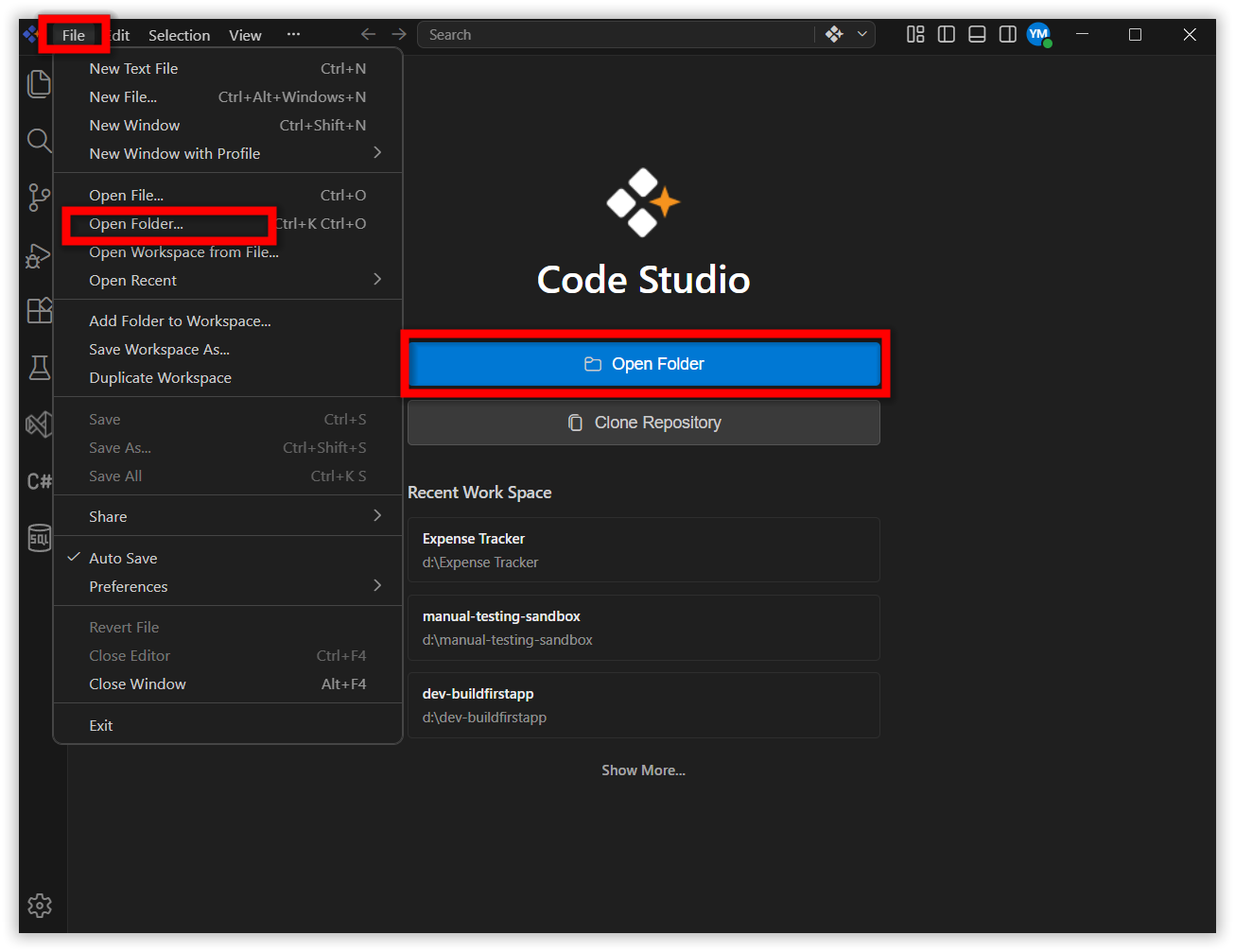Open the Search view in activity bar

tap(39, 141)
